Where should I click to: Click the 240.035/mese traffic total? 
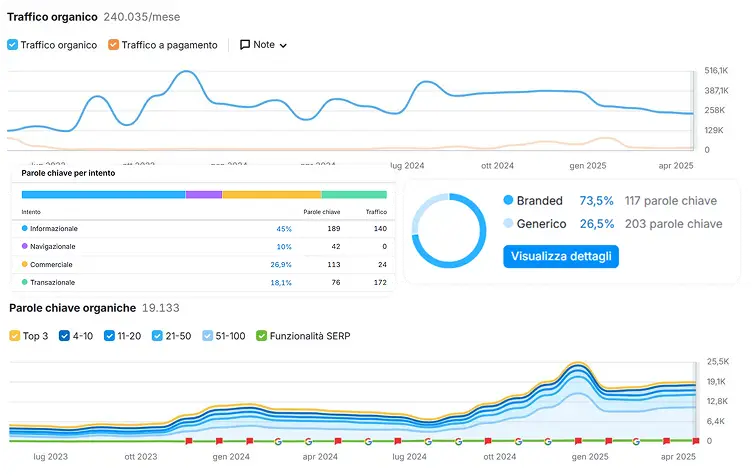(142, 17)
